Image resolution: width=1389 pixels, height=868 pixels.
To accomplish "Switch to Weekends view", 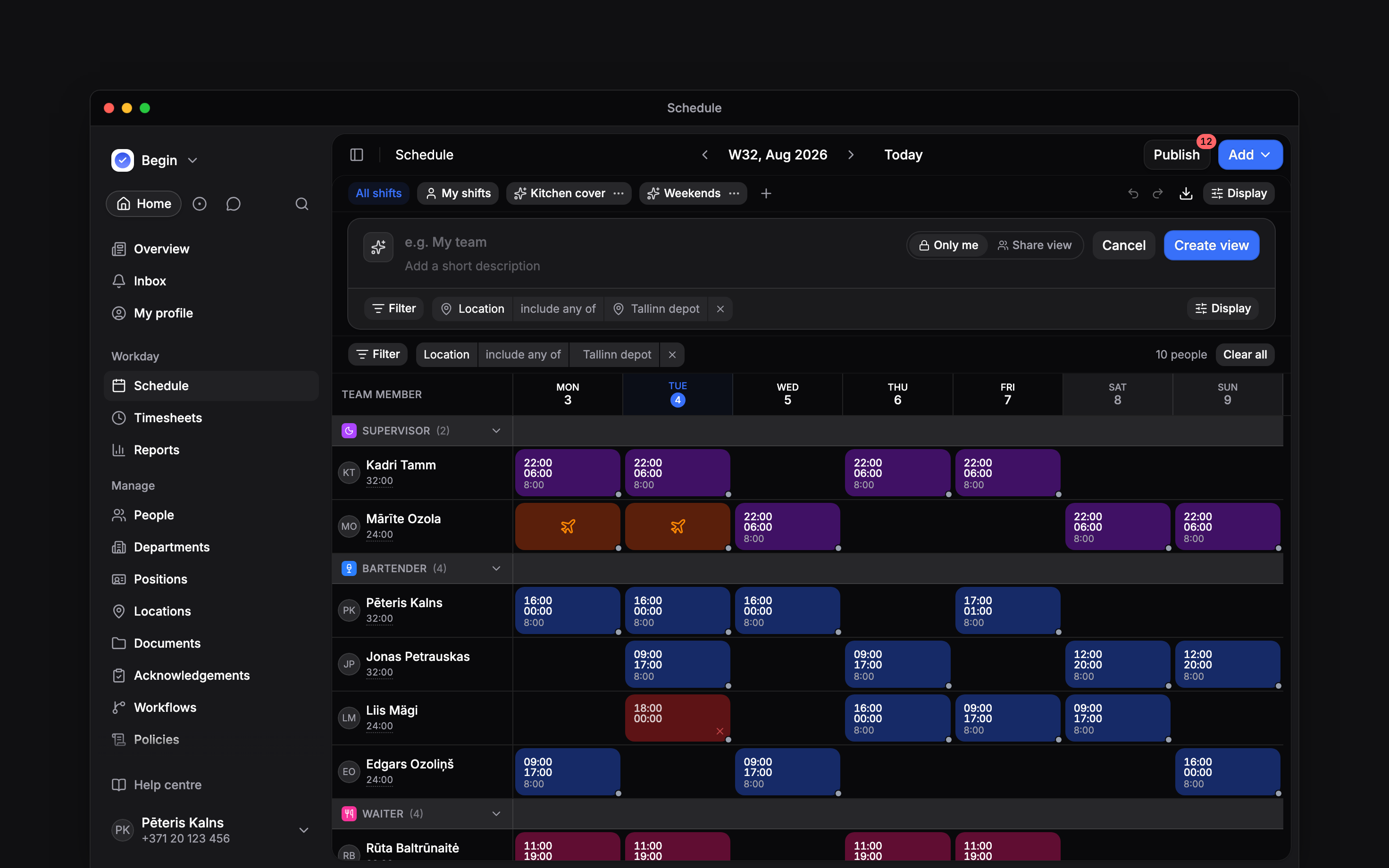I will 684,193.
